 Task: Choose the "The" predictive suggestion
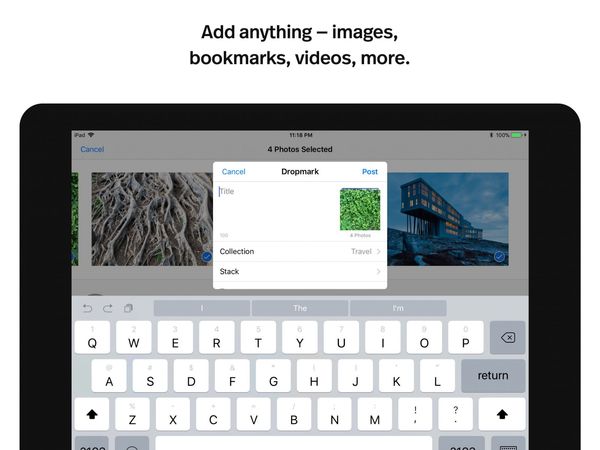tap(300, 308)
